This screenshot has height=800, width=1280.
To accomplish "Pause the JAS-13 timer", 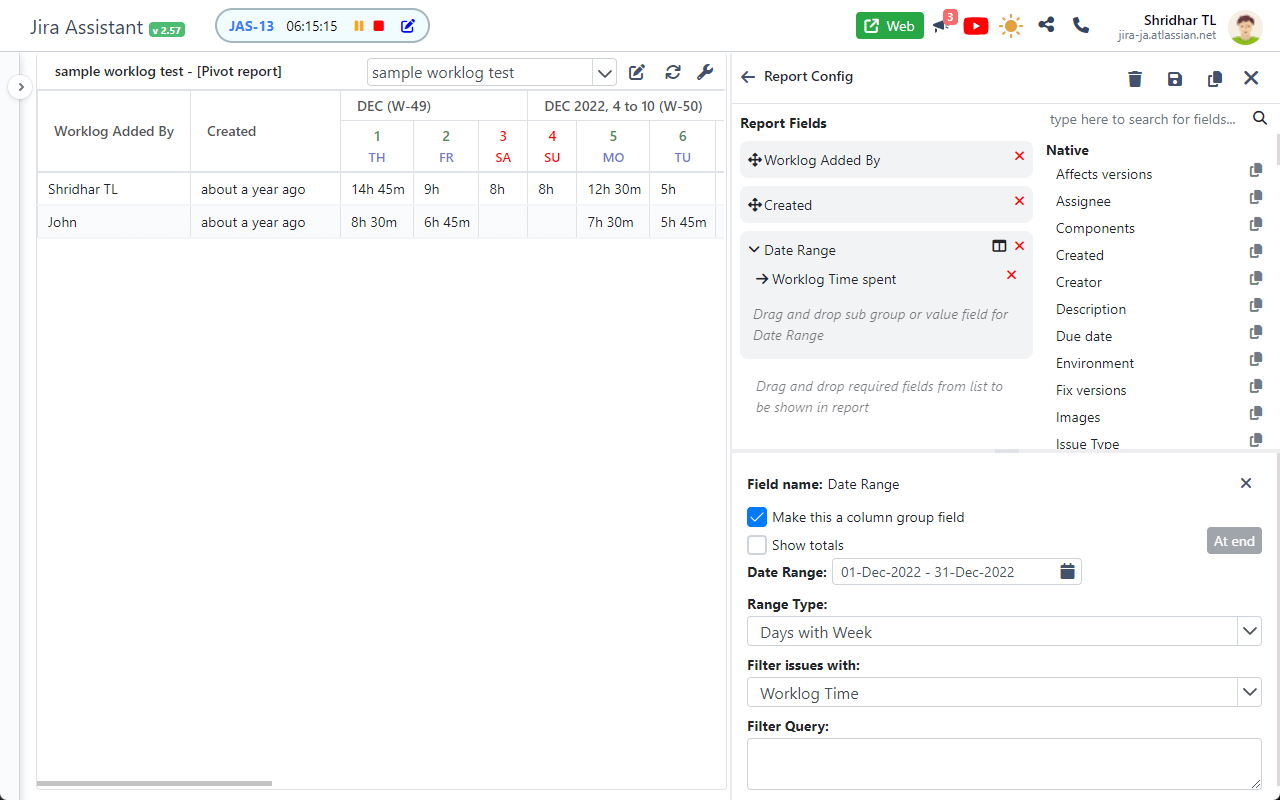I will (359, 26).
